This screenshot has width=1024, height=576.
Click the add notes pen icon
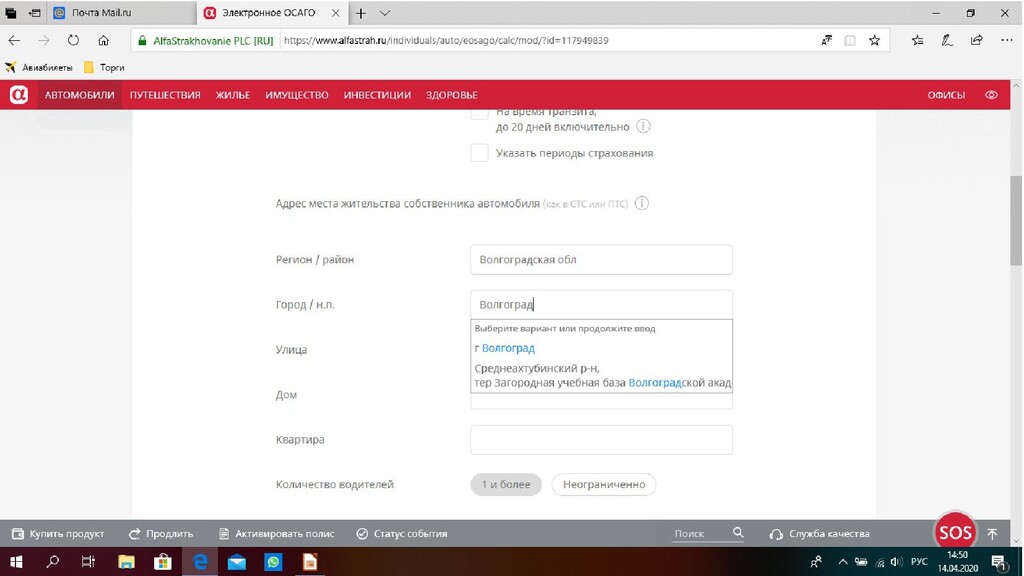(x=947, y=40)
